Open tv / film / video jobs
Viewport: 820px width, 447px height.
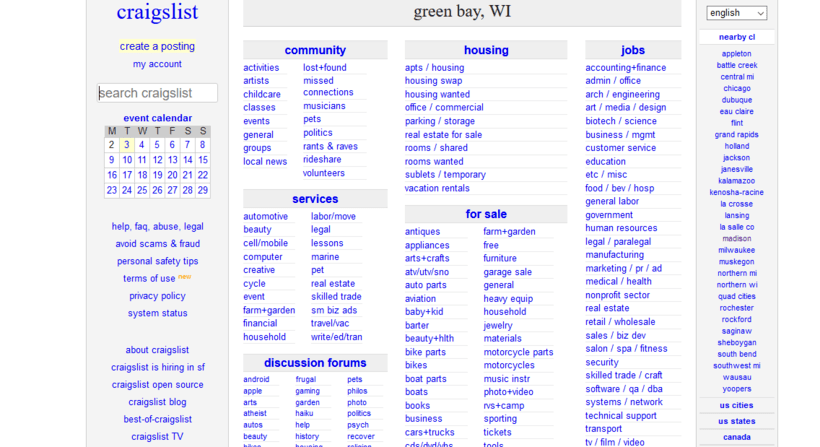(614, 442)
